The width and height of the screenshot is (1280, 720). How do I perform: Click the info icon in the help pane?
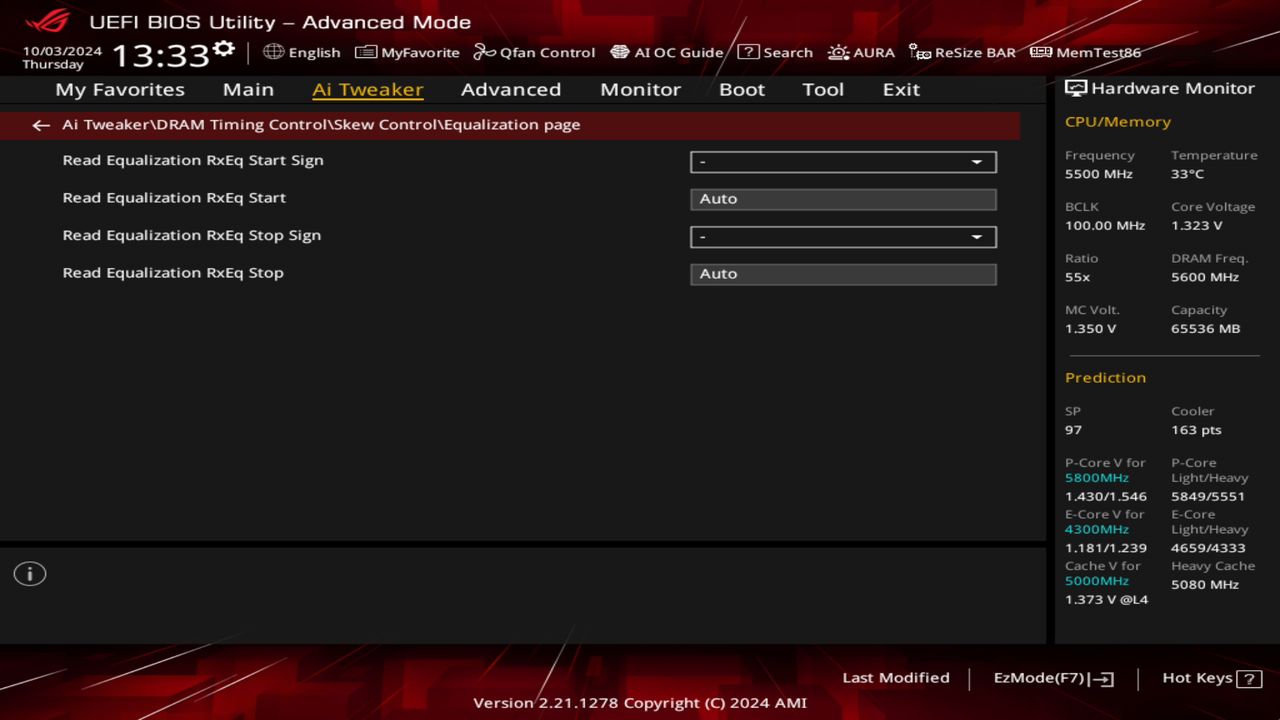coord(30,574)
